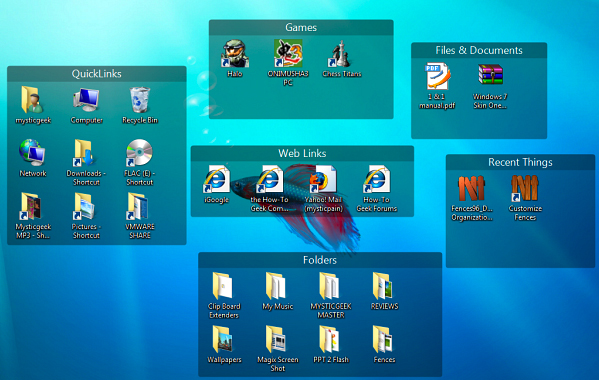Open the Network icon
The width and height of the screenshot is (599, 380).
pos(32,153)
